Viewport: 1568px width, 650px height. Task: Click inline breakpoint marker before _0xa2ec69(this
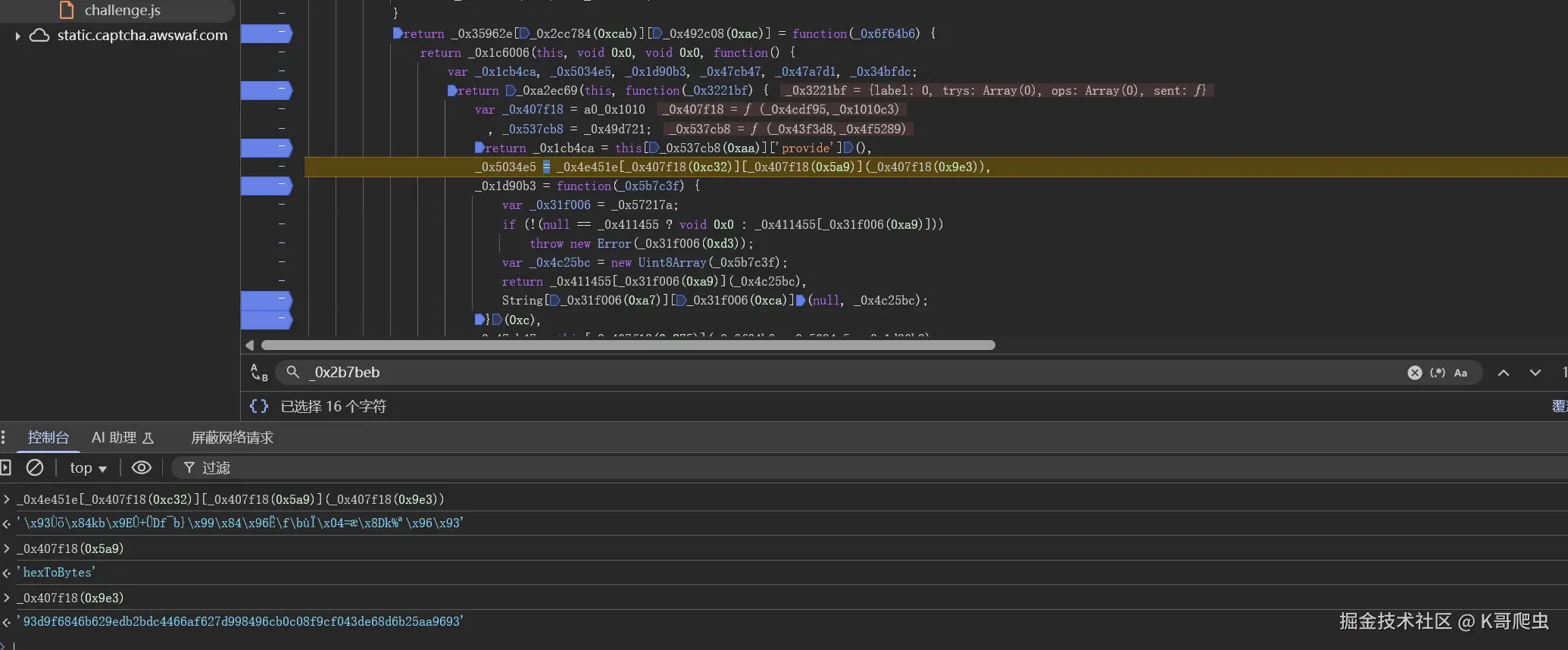pos(511,90)
